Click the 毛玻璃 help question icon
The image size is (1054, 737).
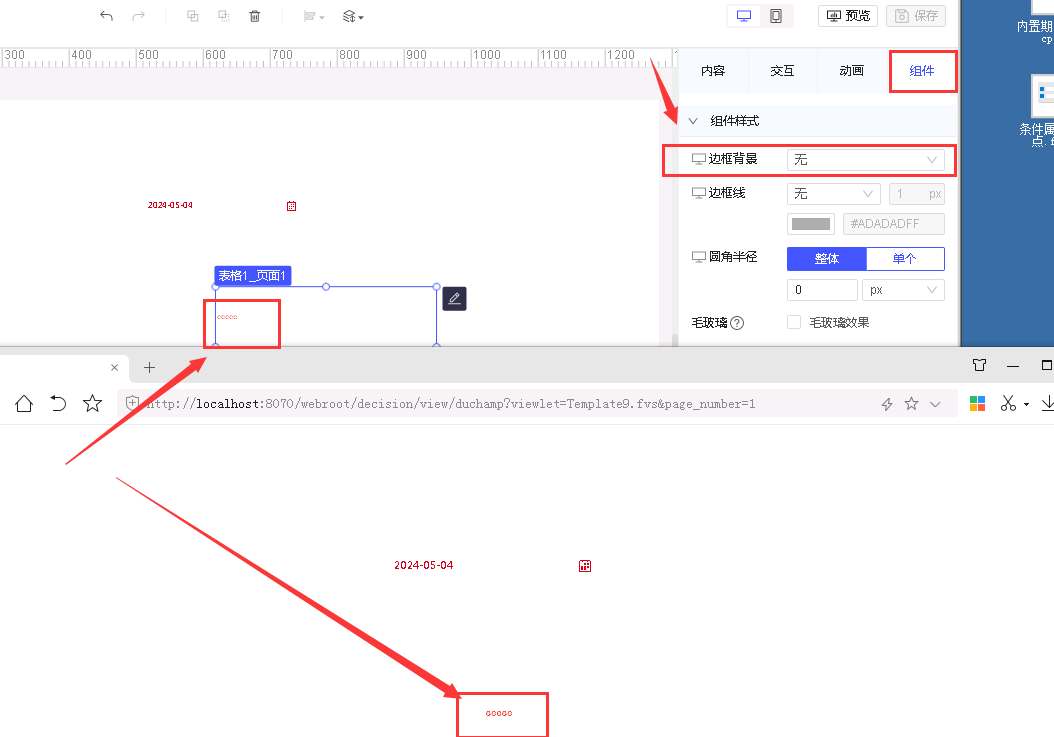pos(737,323)
